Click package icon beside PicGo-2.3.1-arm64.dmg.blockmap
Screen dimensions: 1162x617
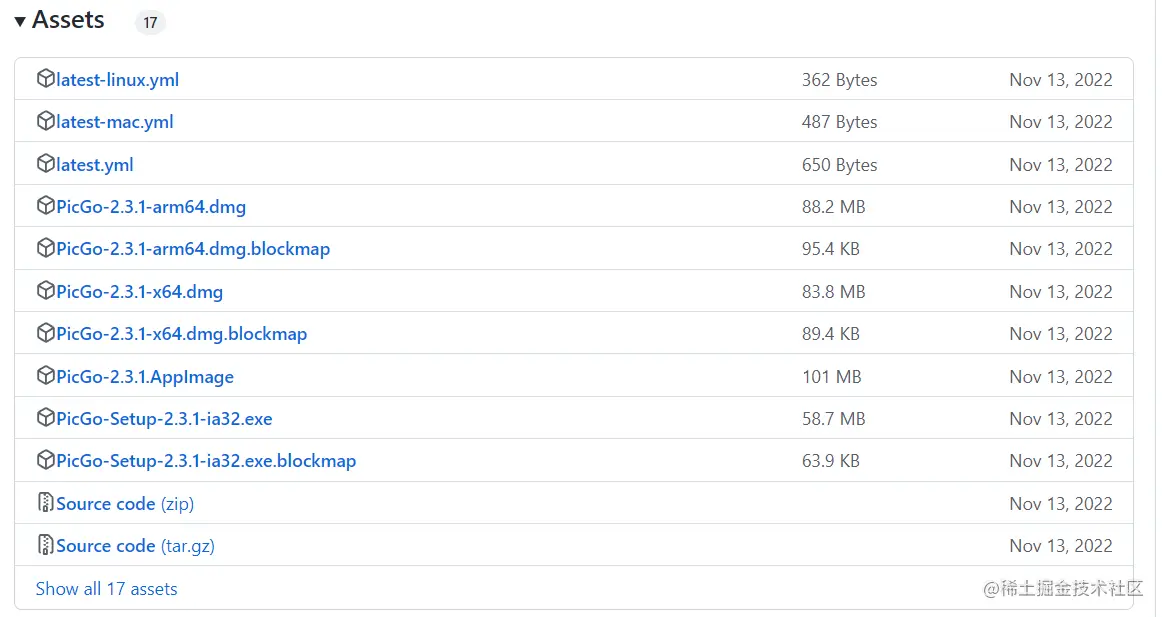46,248
